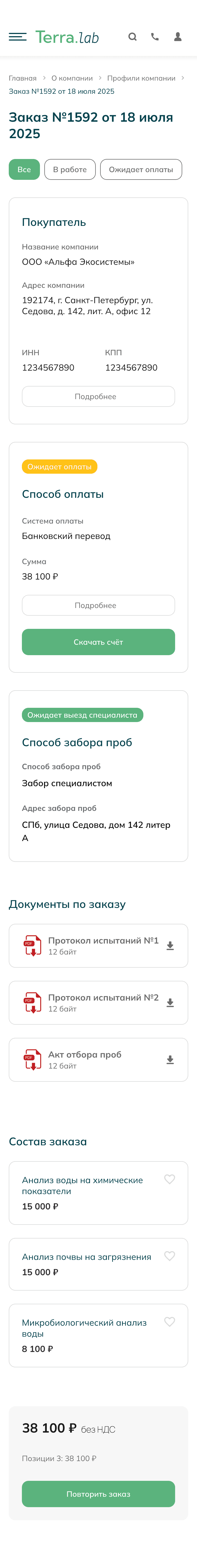Open the hamburger menu
The image size is (197, 1568).
point(18,37)
